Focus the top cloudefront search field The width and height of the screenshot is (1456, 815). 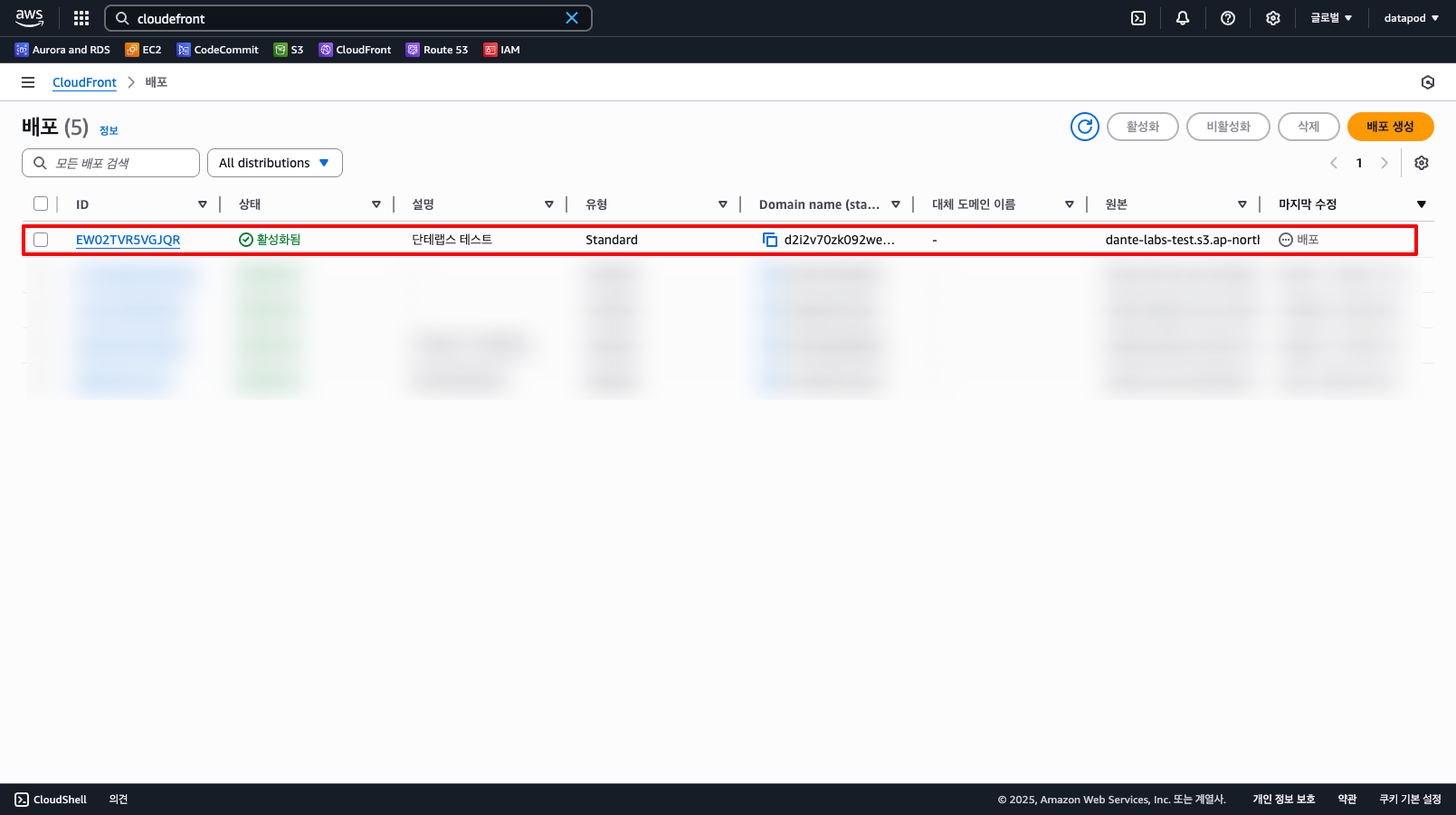(348, 18)
